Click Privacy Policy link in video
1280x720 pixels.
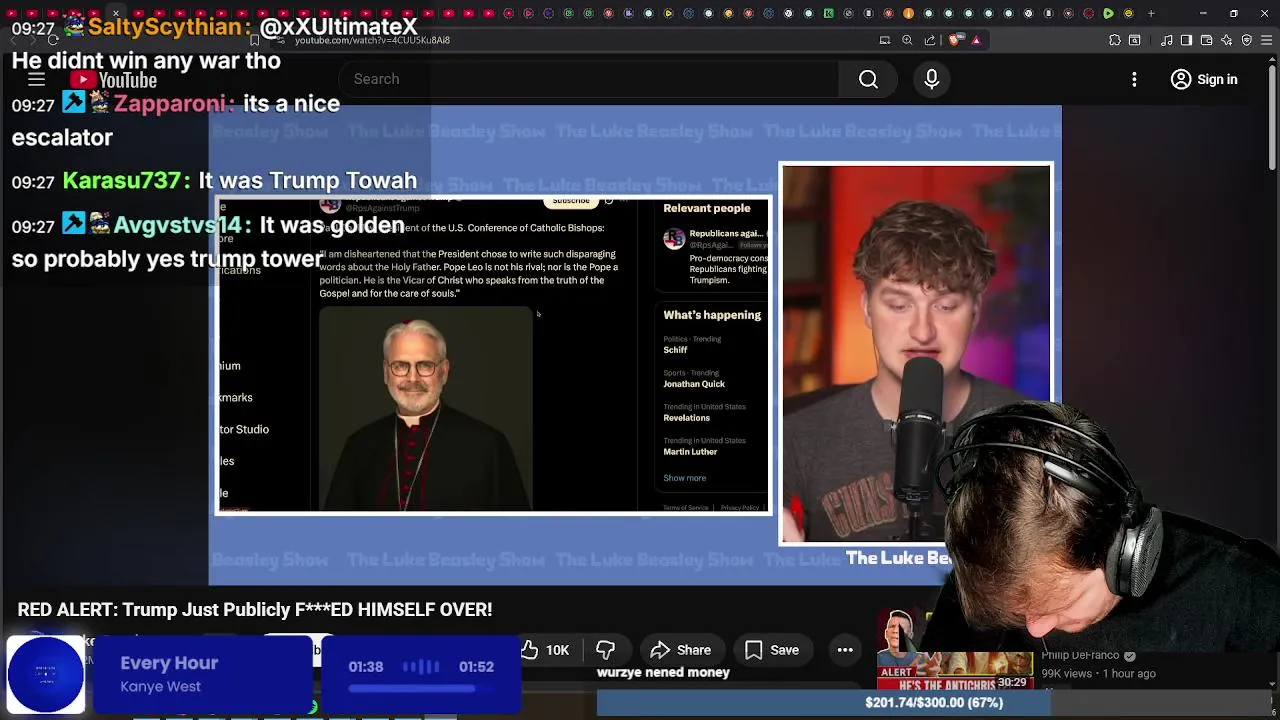coord(739,508)
